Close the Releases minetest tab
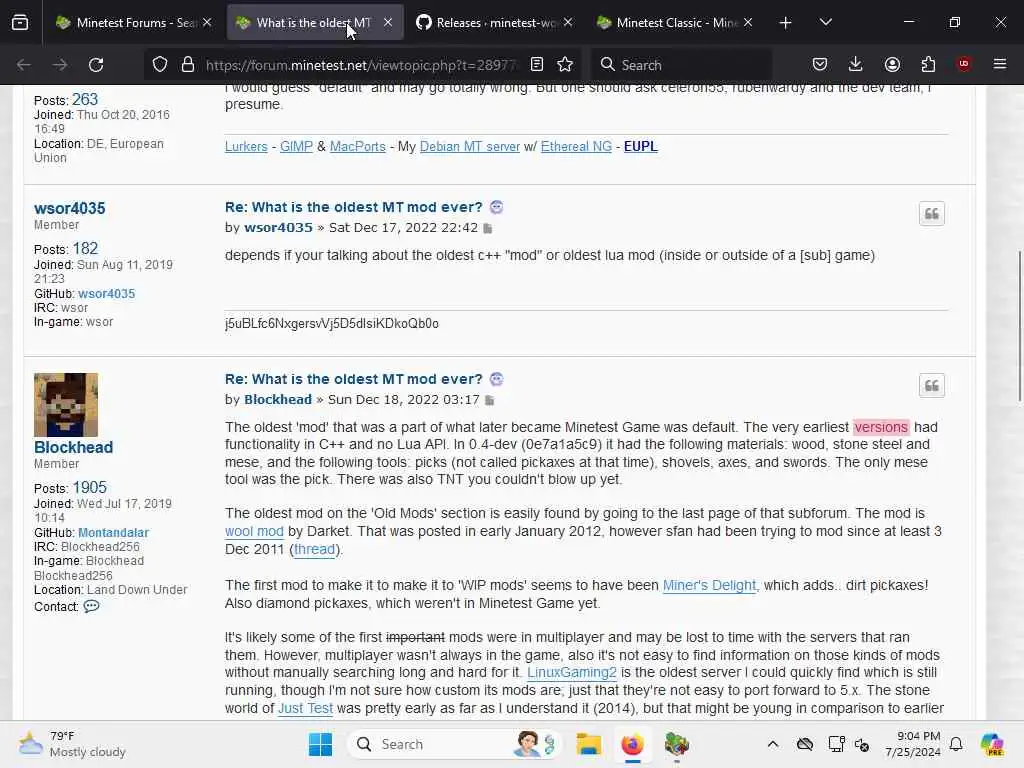The height and width of the screenshot is (768, 1024). [x=568, y=22]
